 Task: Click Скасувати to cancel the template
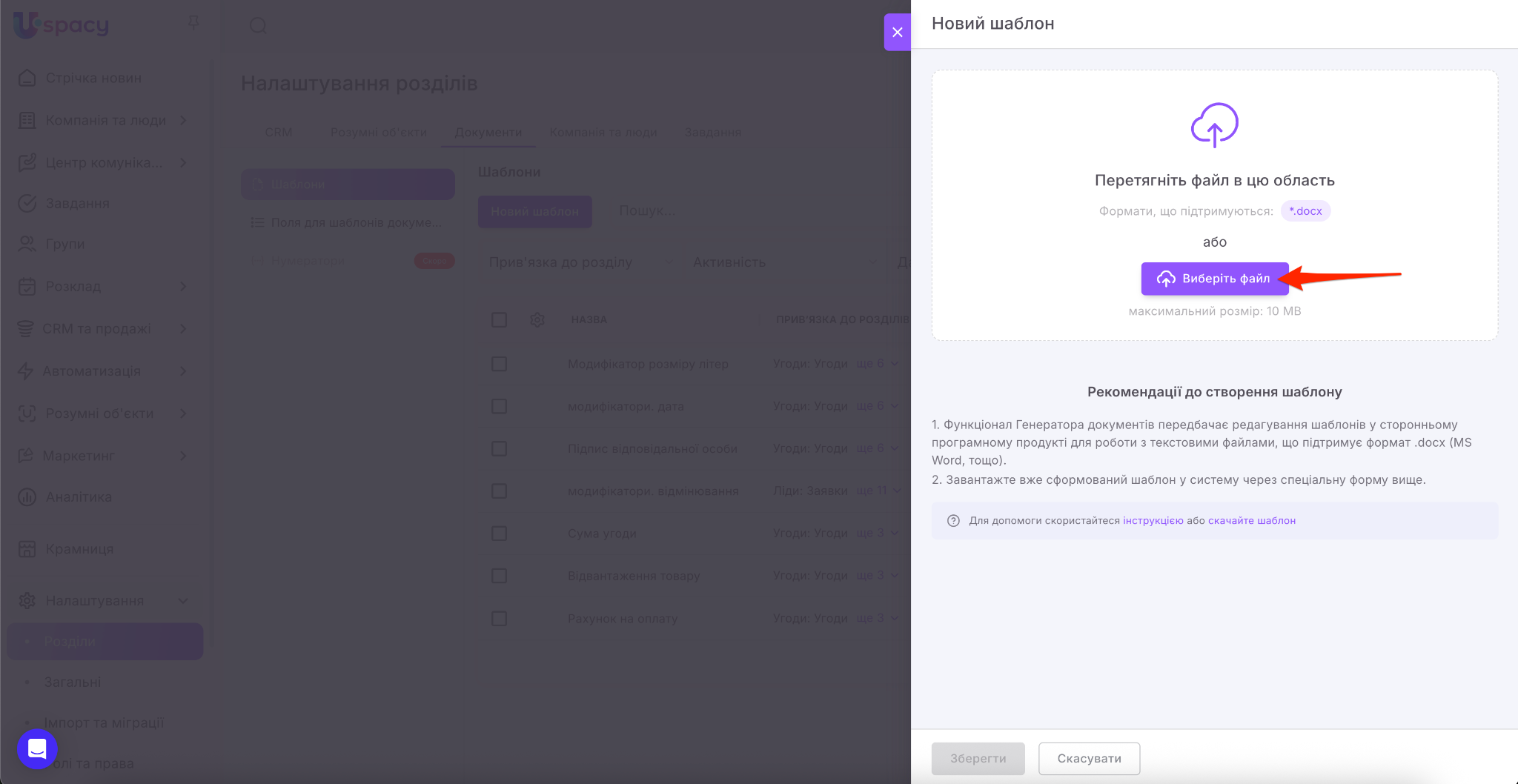coord(1088,759)
